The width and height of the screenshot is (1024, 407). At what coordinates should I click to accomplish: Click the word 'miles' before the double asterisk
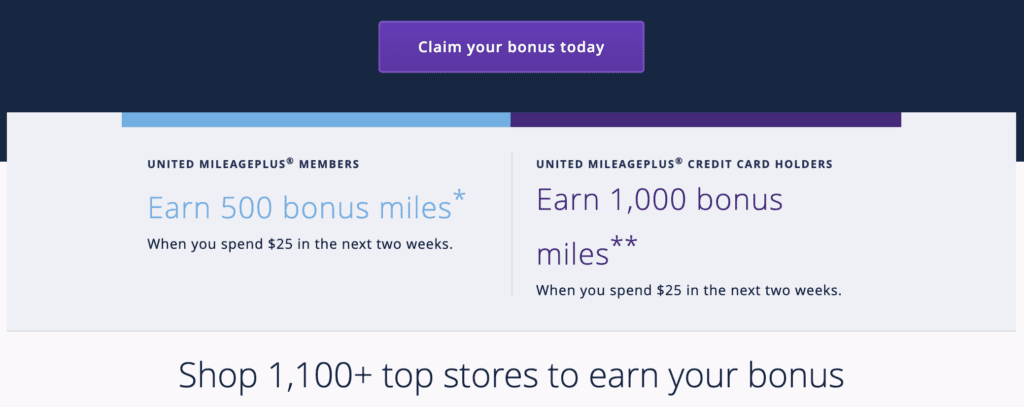(x=572, y=254)
